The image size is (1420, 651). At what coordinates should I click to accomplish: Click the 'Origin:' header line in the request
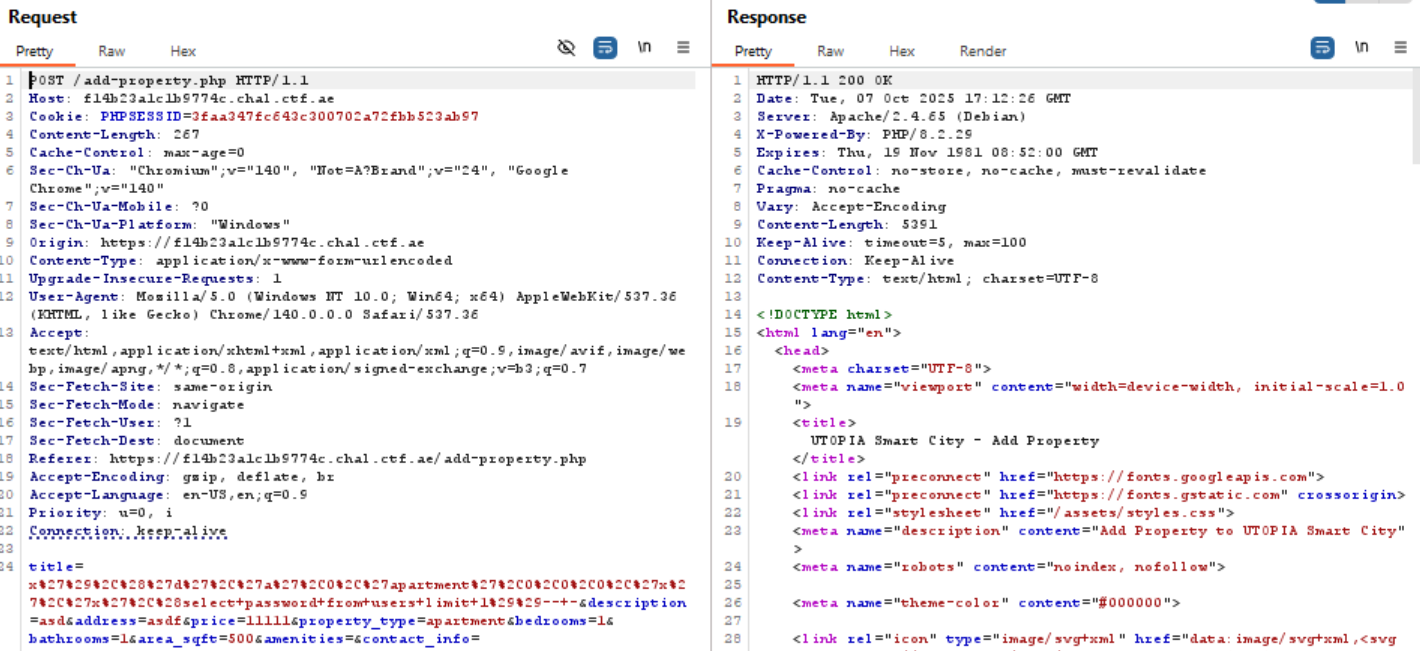[x=227, y=243]
